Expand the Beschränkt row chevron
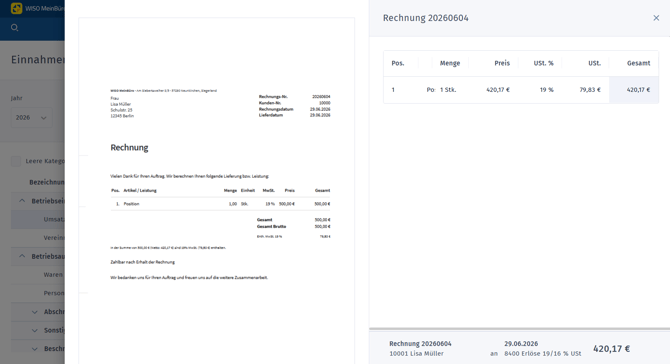This screenshot has height=364, width=670. (x=35, y=349)
